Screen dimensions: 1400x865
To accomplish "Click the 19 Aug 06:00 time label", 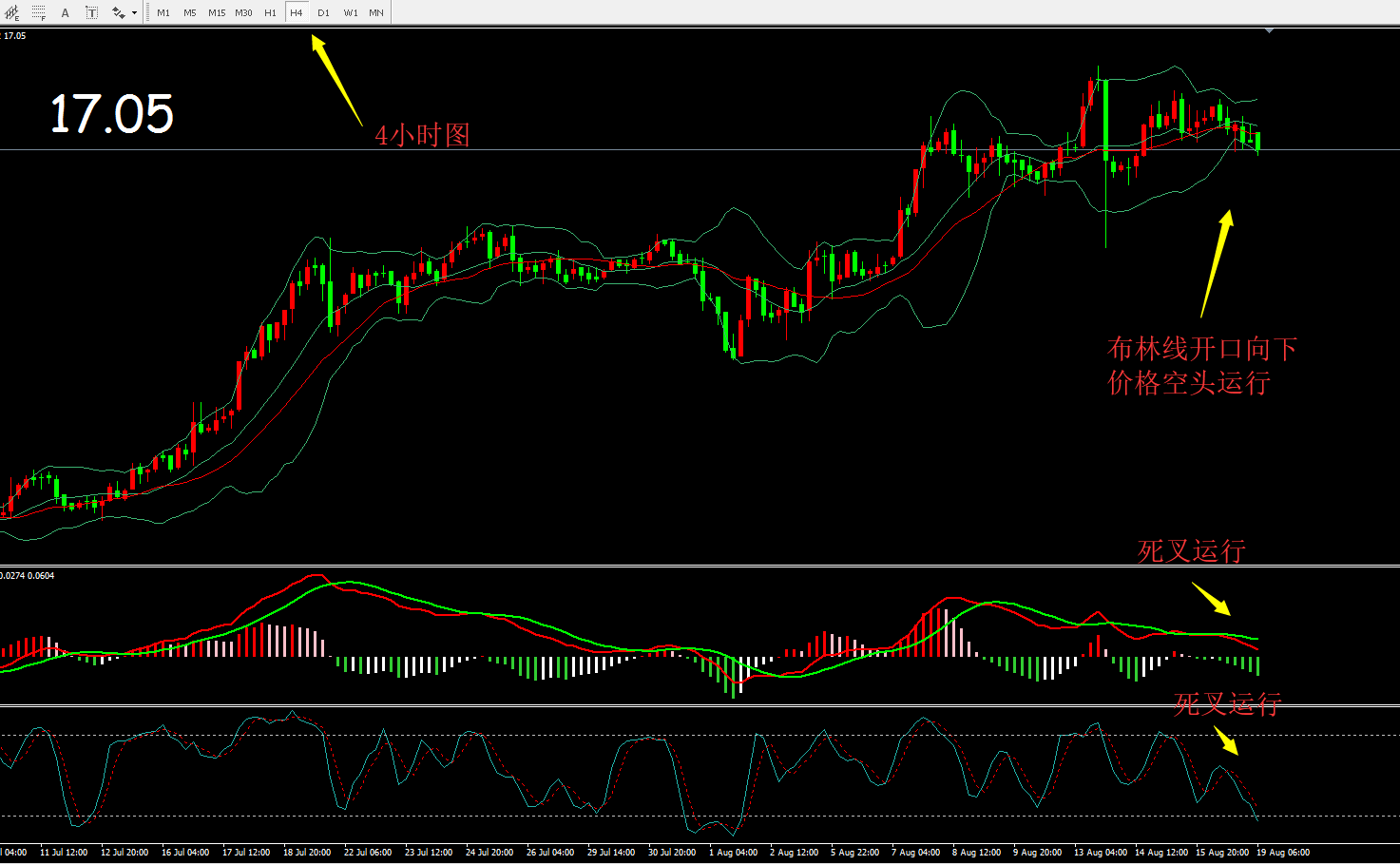I will pyautogui.click(x=1283, y=853).
